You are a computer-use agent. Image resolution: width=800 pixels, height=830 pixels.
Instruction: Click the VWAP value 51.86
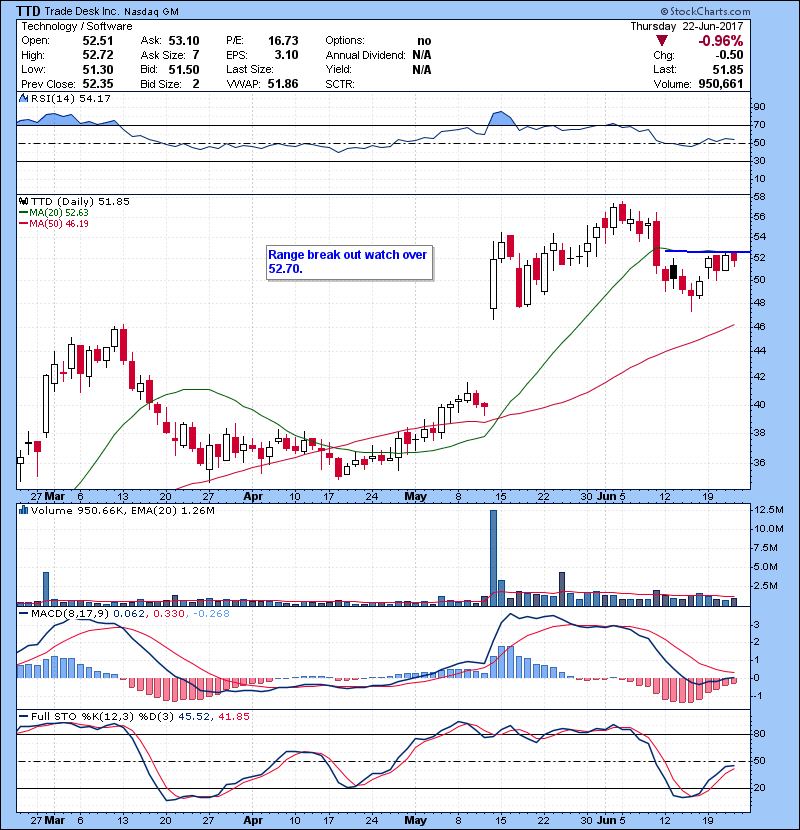pos(283,84)
